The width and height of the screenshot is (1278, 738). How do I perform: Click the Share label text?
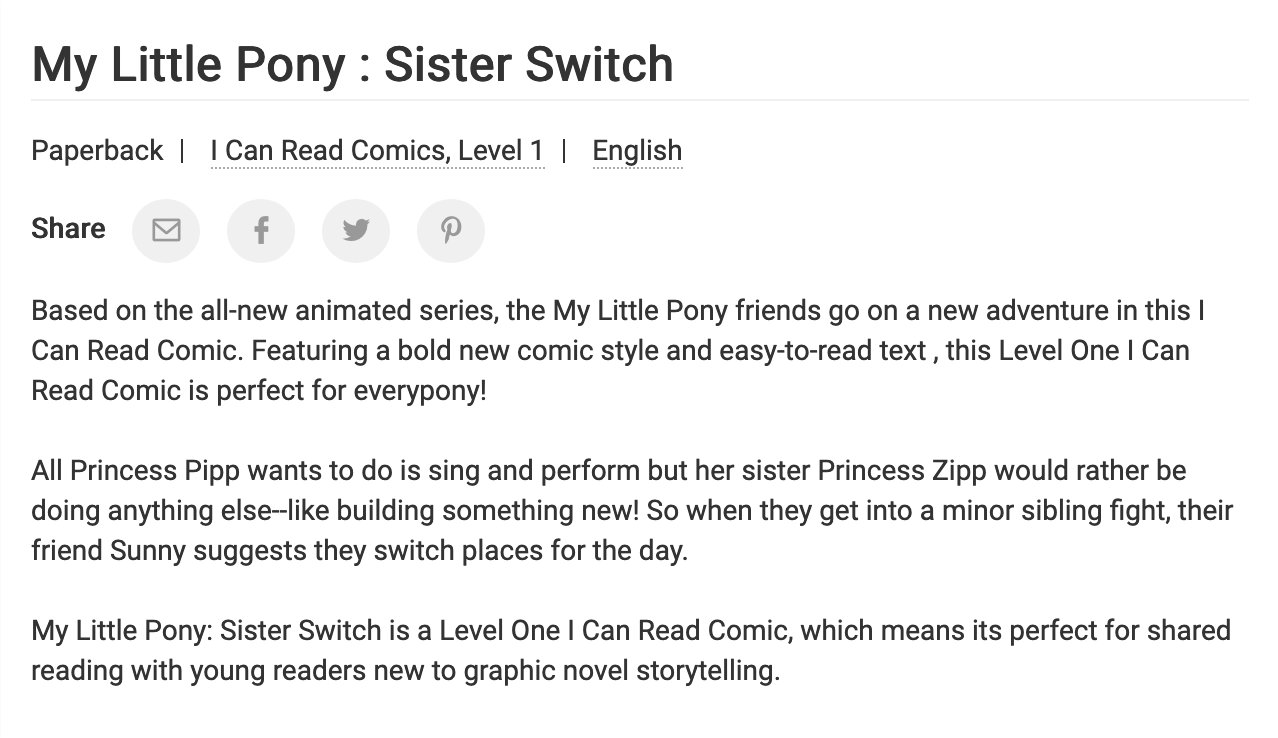pos(68,229)
